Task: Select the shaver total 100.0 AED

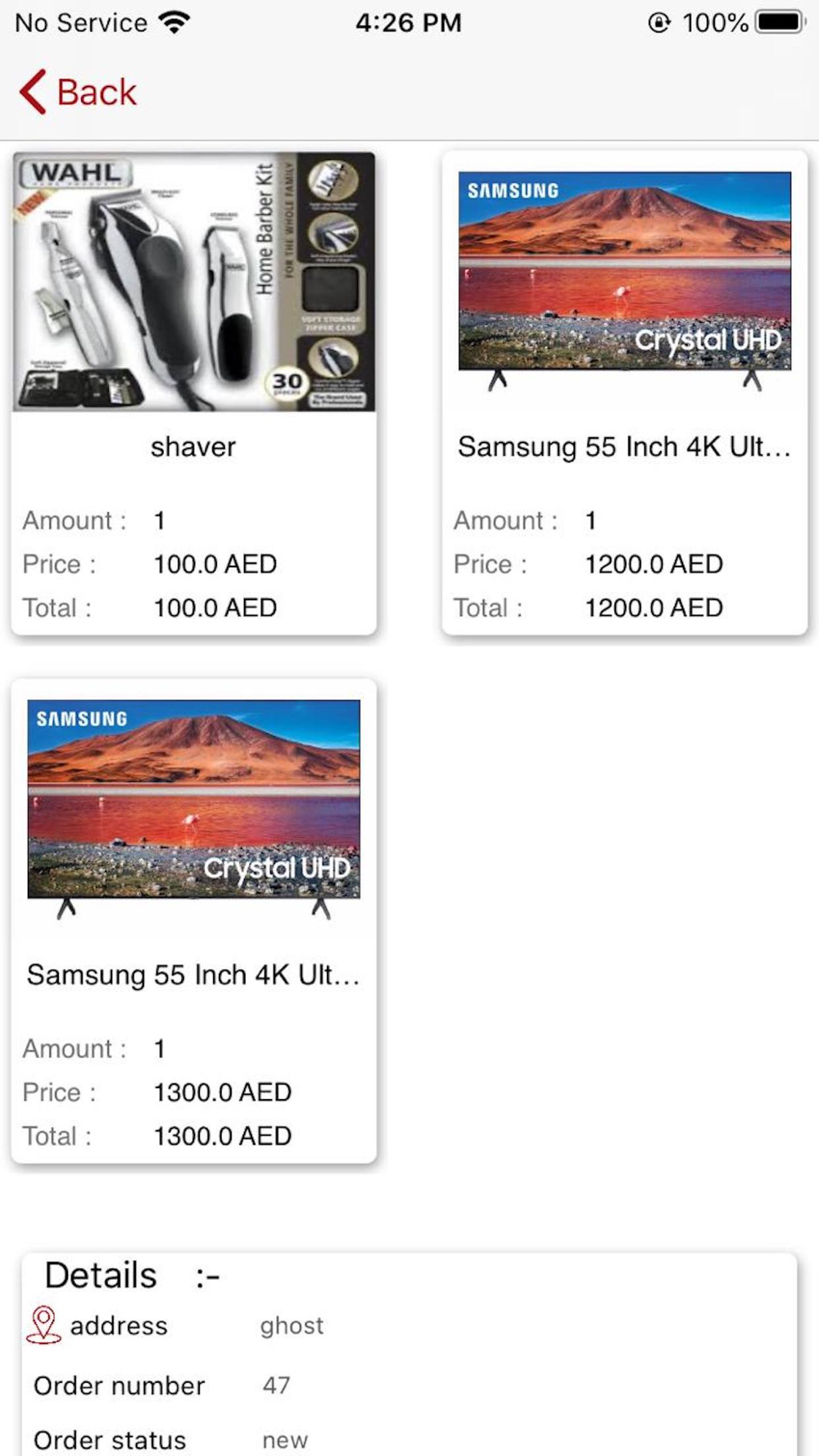Action: tap(215, 608)
